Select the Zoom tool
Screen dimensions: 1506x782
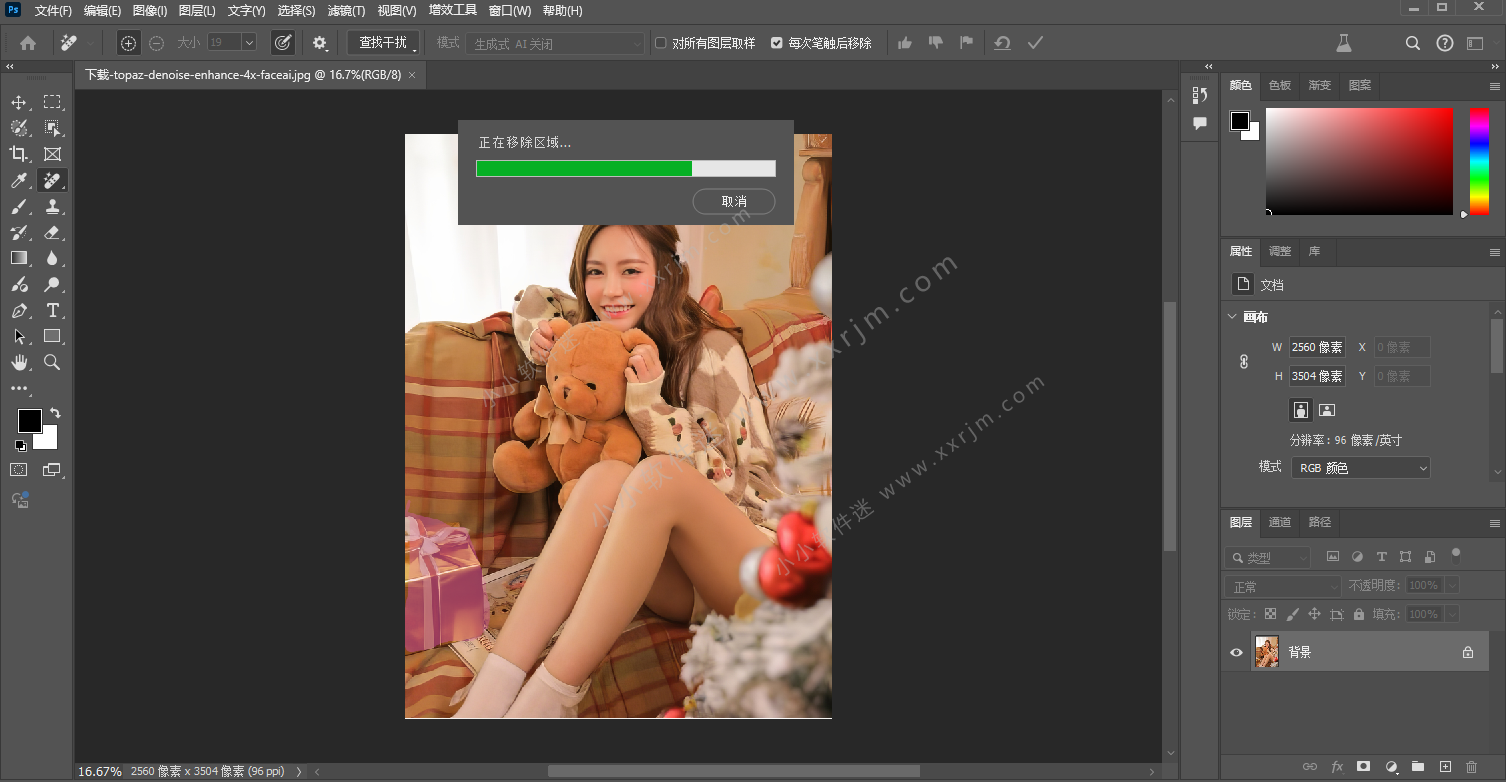[x=52, y=362]
